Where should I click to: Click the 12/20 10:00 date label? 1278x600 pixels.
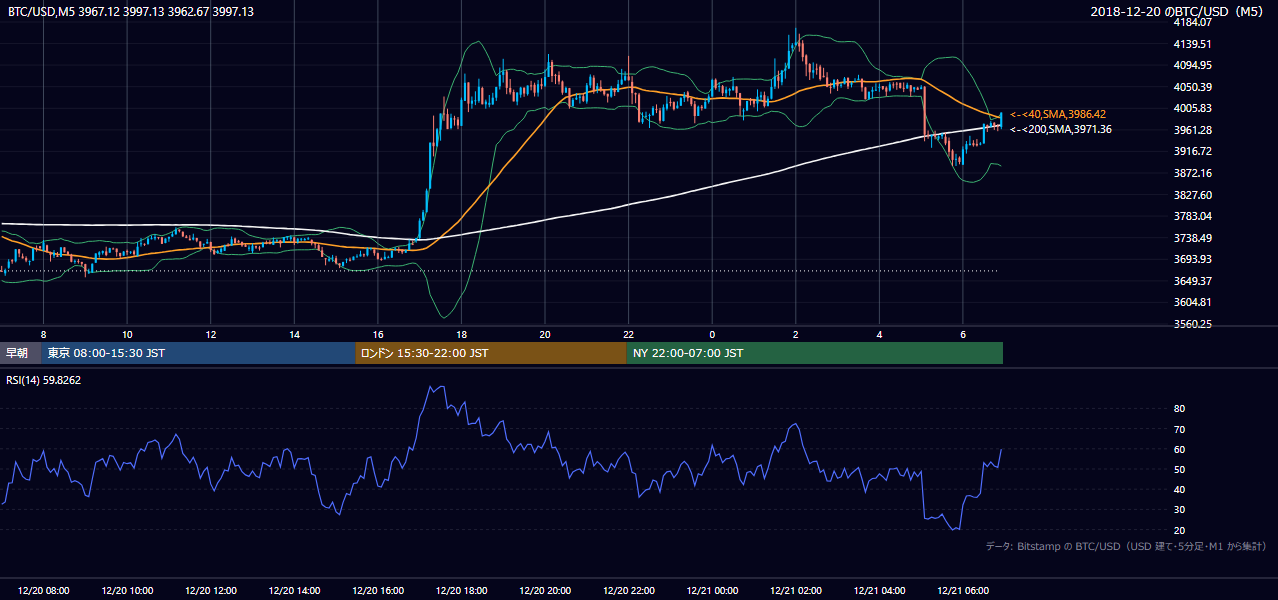pos(127,591)
